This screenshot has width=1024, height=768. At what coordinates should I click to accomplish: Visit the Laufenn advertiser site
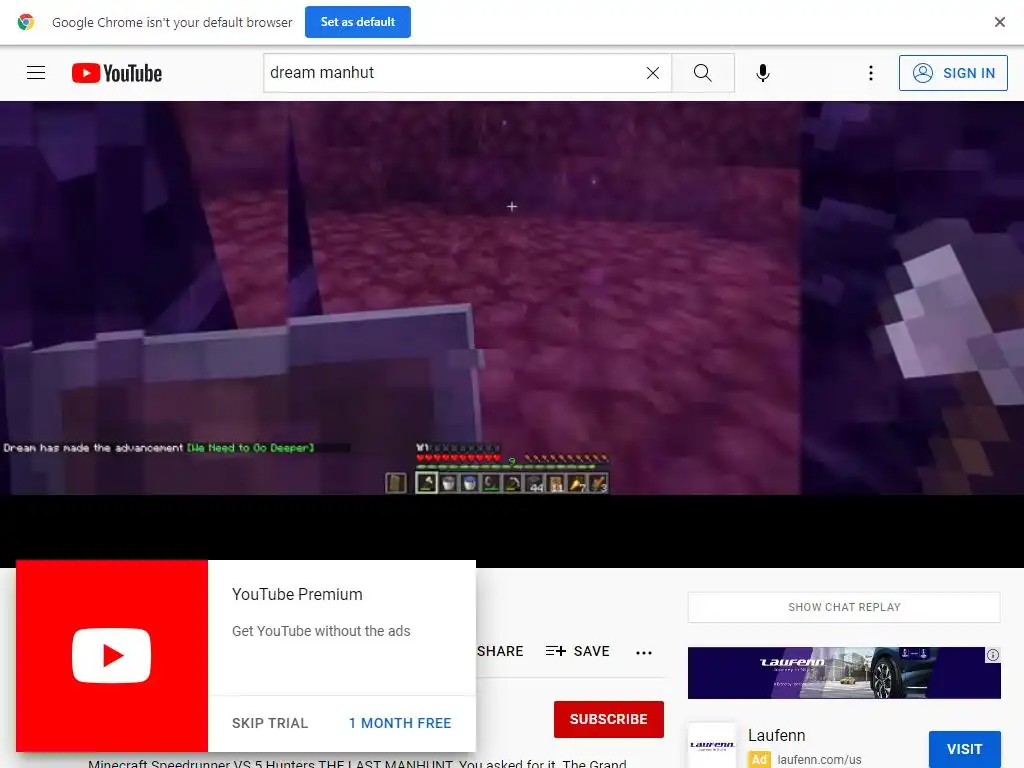[x=965, y=749]
